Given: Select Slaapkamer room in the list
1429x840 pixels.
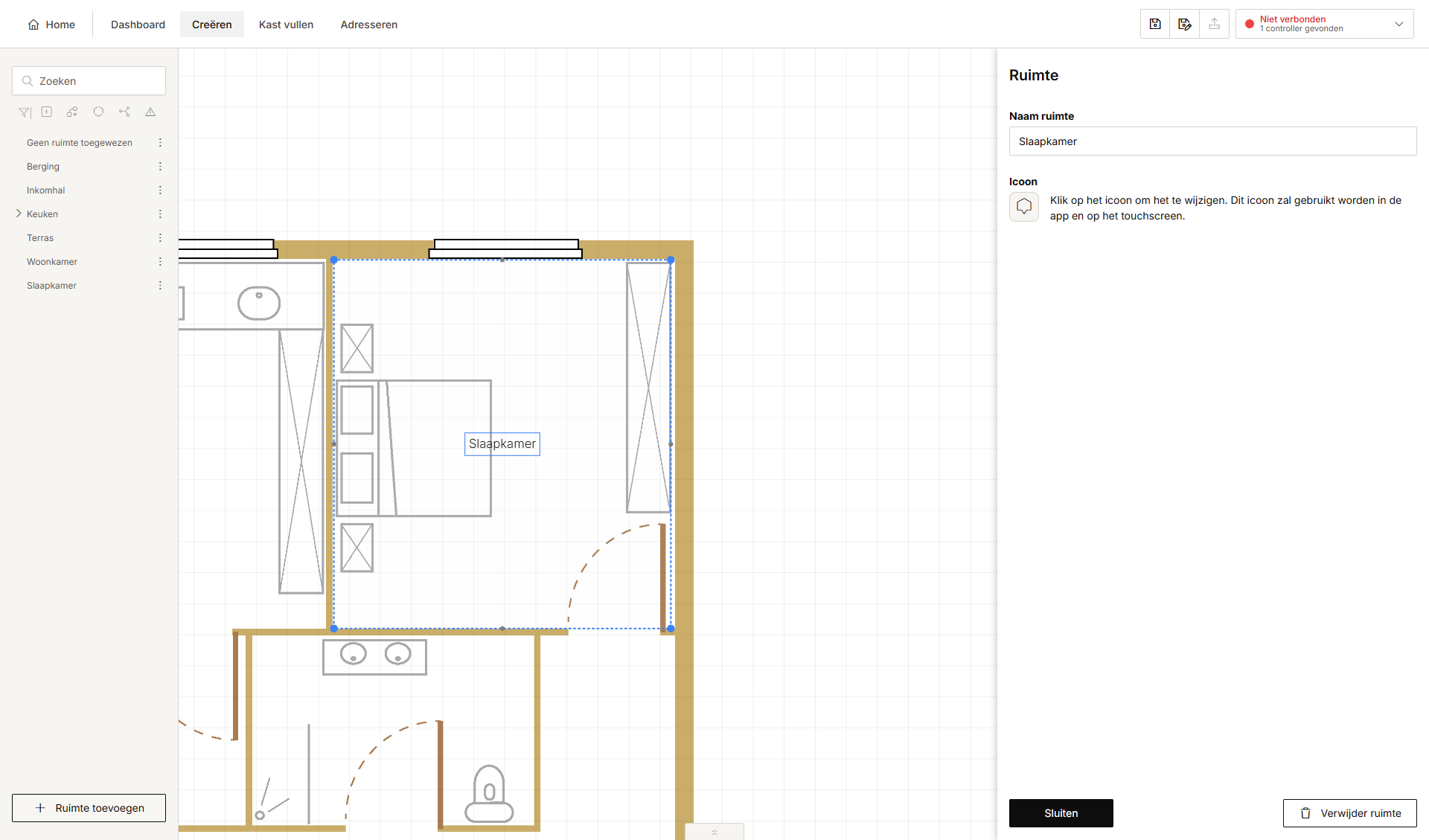Looking at the screenshot, I should pyautogui.click(x=51, y=286).
